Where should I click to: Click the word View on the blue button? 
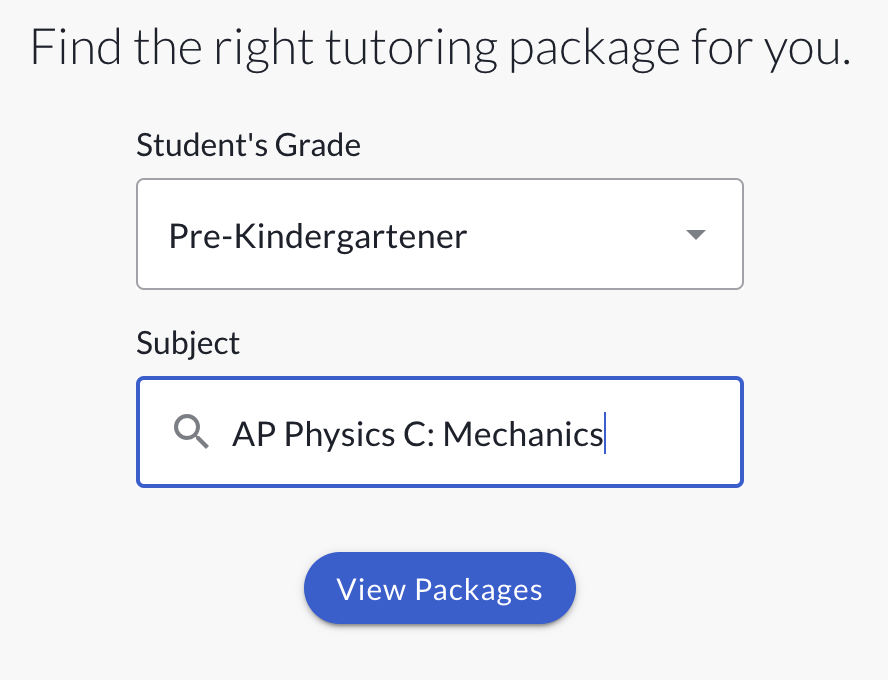pyautogui.click(x=371, y=589)
